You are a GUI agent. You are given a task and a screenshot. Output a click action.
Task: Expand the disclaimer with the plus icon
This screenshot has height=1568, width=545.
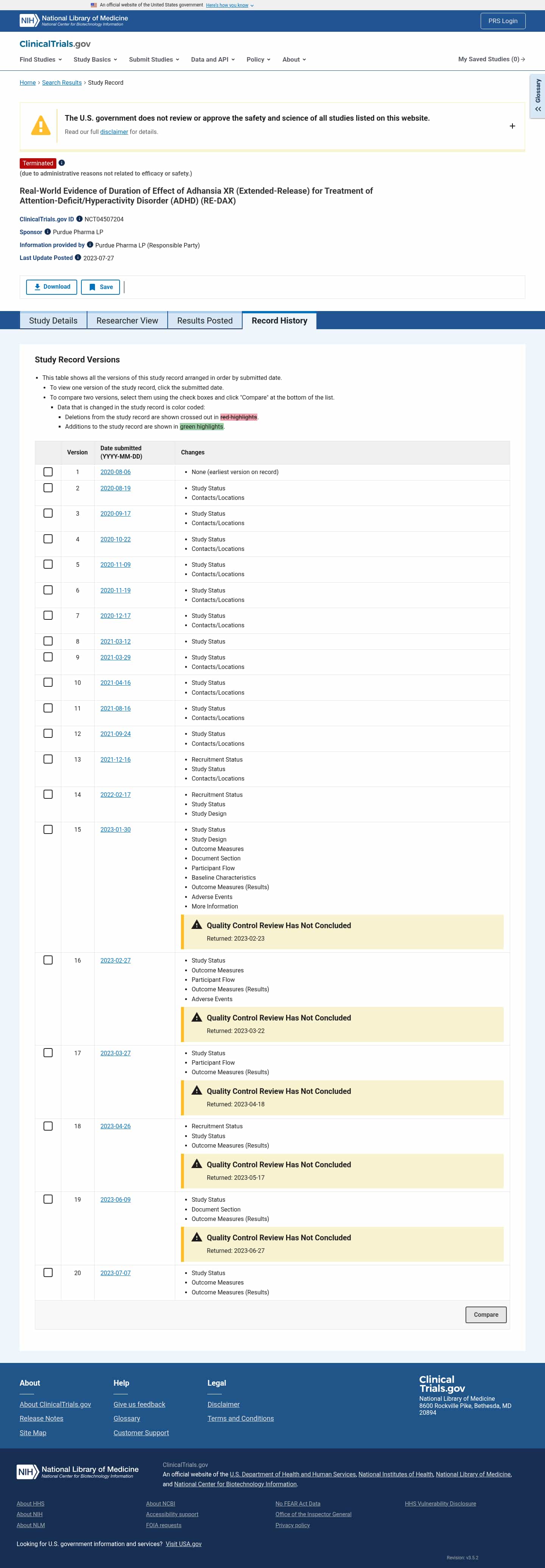tap(512, 126)
